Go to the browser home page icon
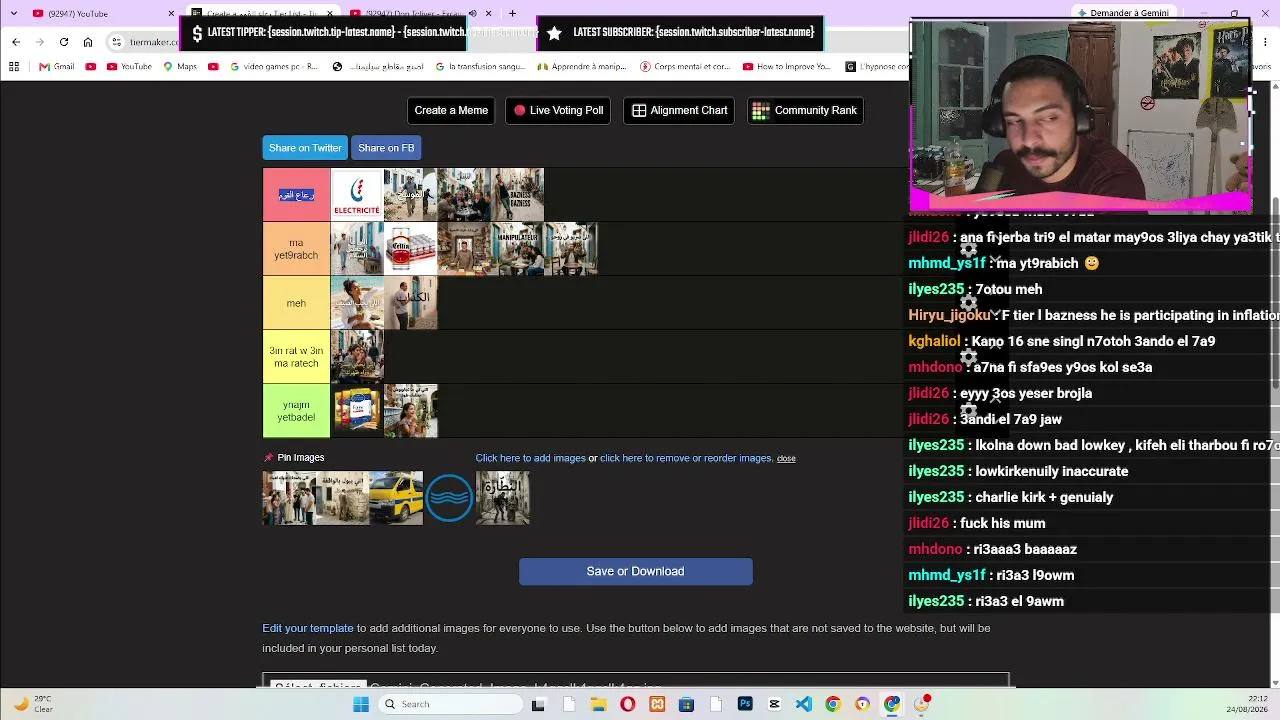Image resolution: width=1280 pixels, height=720 pixels. [88, 42]
